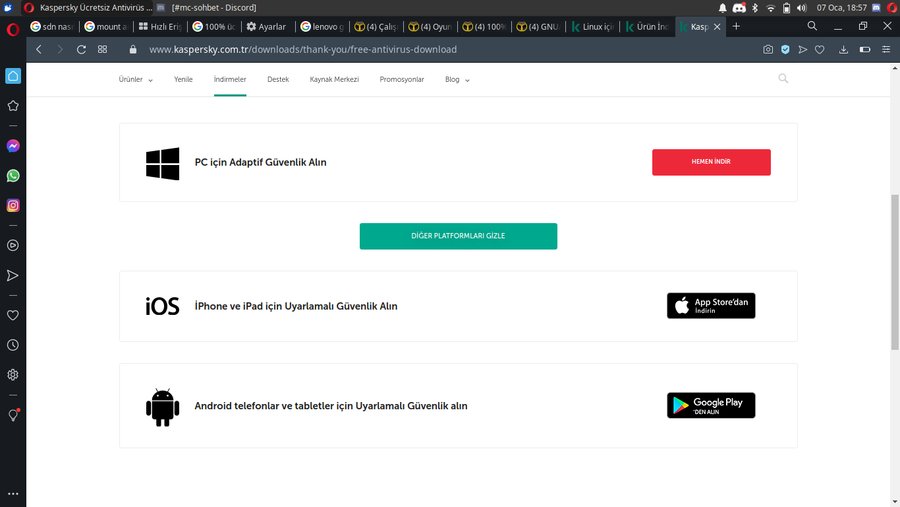Open sidebar three-dots setup menu
The image size is (900, 507).
pos(13,494)
